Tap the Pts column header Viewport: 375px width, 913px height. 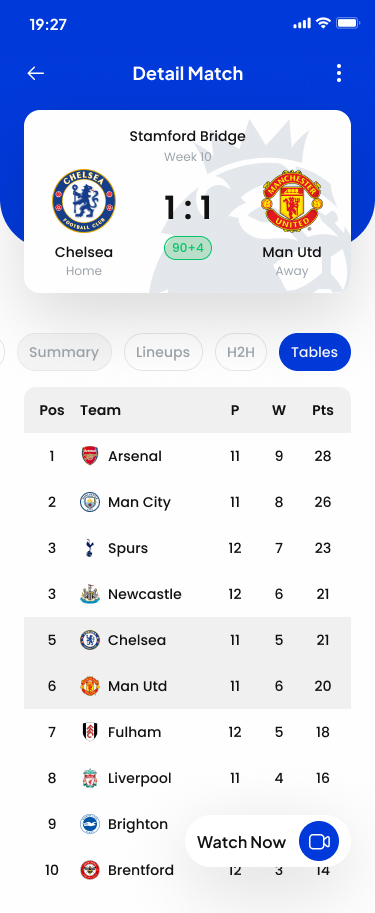coord(323,410)
